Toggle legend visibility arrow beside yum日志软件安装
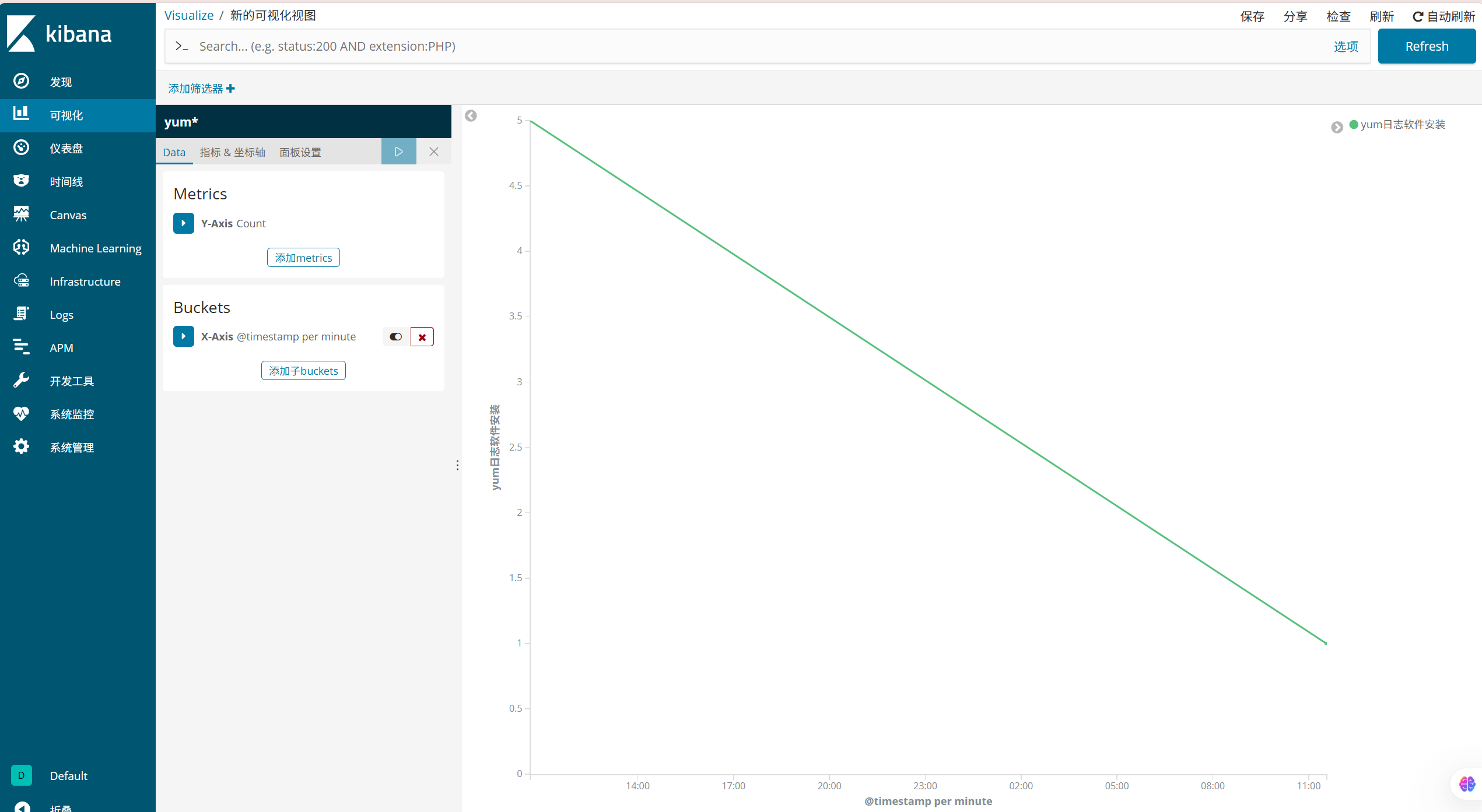 pos(1337,127)
